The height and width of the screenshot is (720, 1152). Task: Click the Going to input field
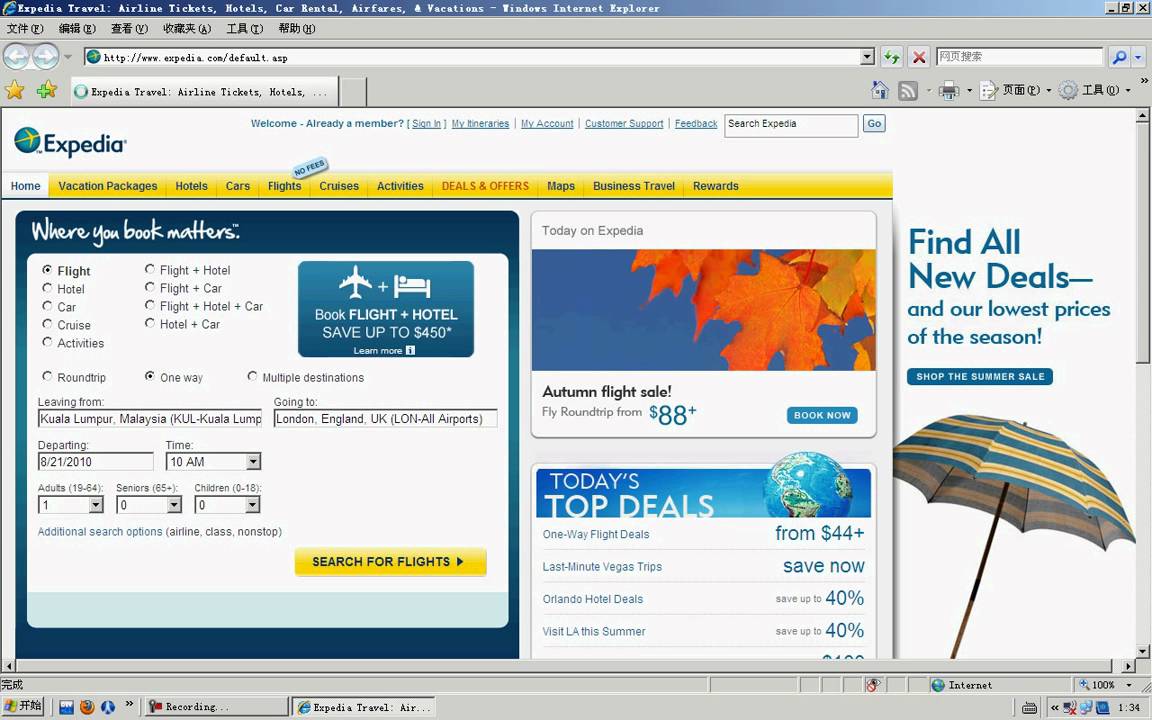point(385,419)
